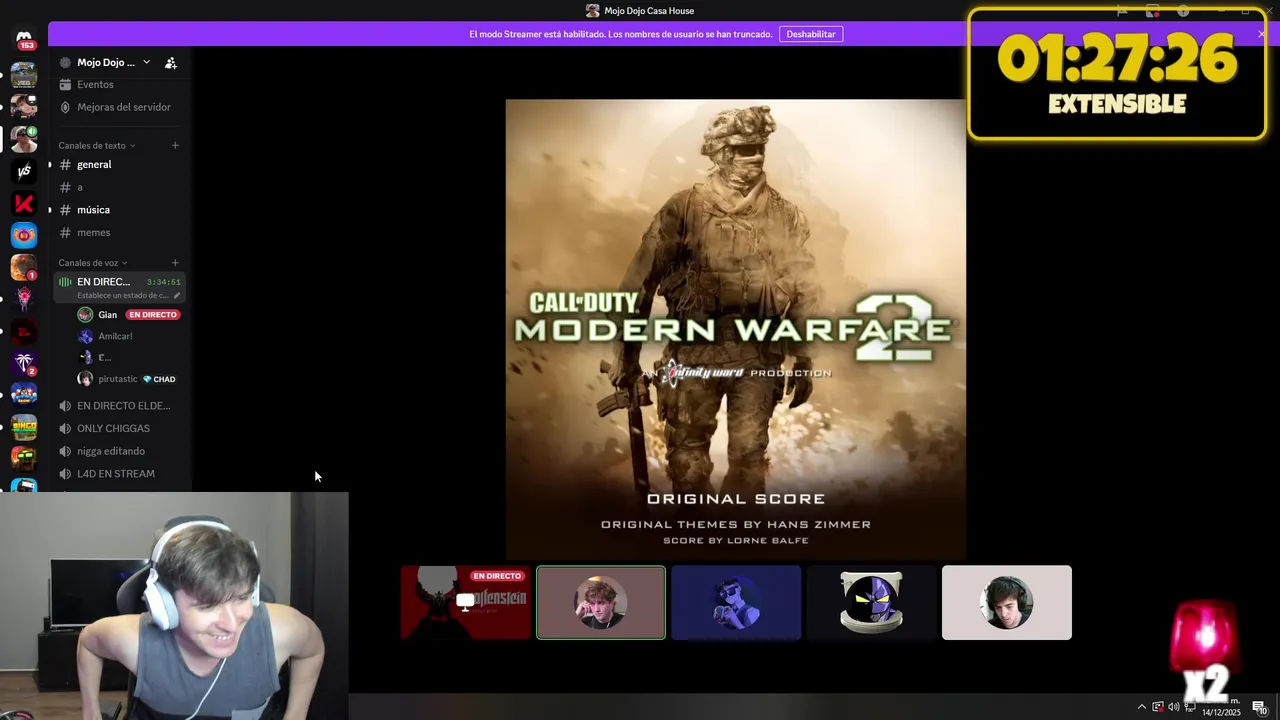This screenshot has width=1280, height=720.
Task: Select the VS server icon
Action: [x=24, y=171]
